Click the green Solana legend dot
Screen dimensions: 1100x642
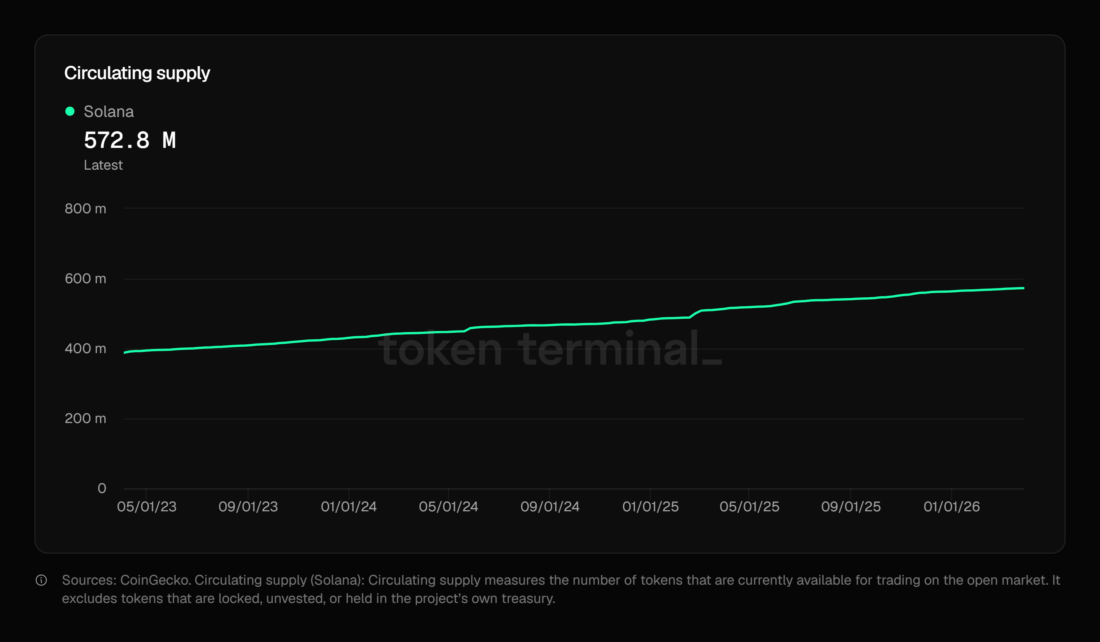click(70, 111)
